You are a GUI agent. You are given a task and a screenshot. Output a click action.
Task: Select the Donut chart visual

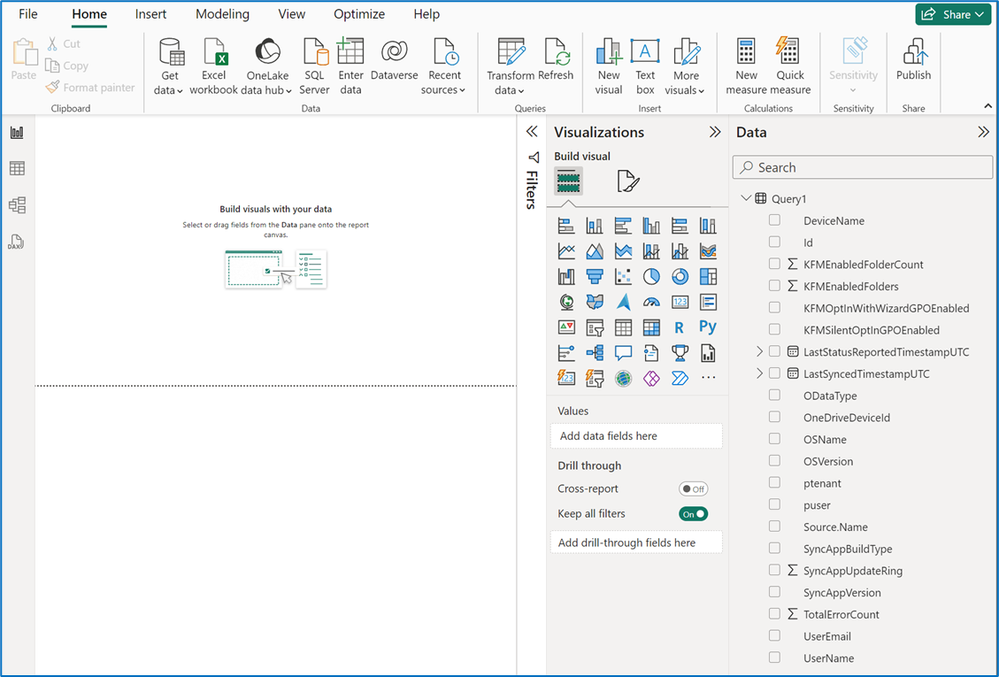680,276
